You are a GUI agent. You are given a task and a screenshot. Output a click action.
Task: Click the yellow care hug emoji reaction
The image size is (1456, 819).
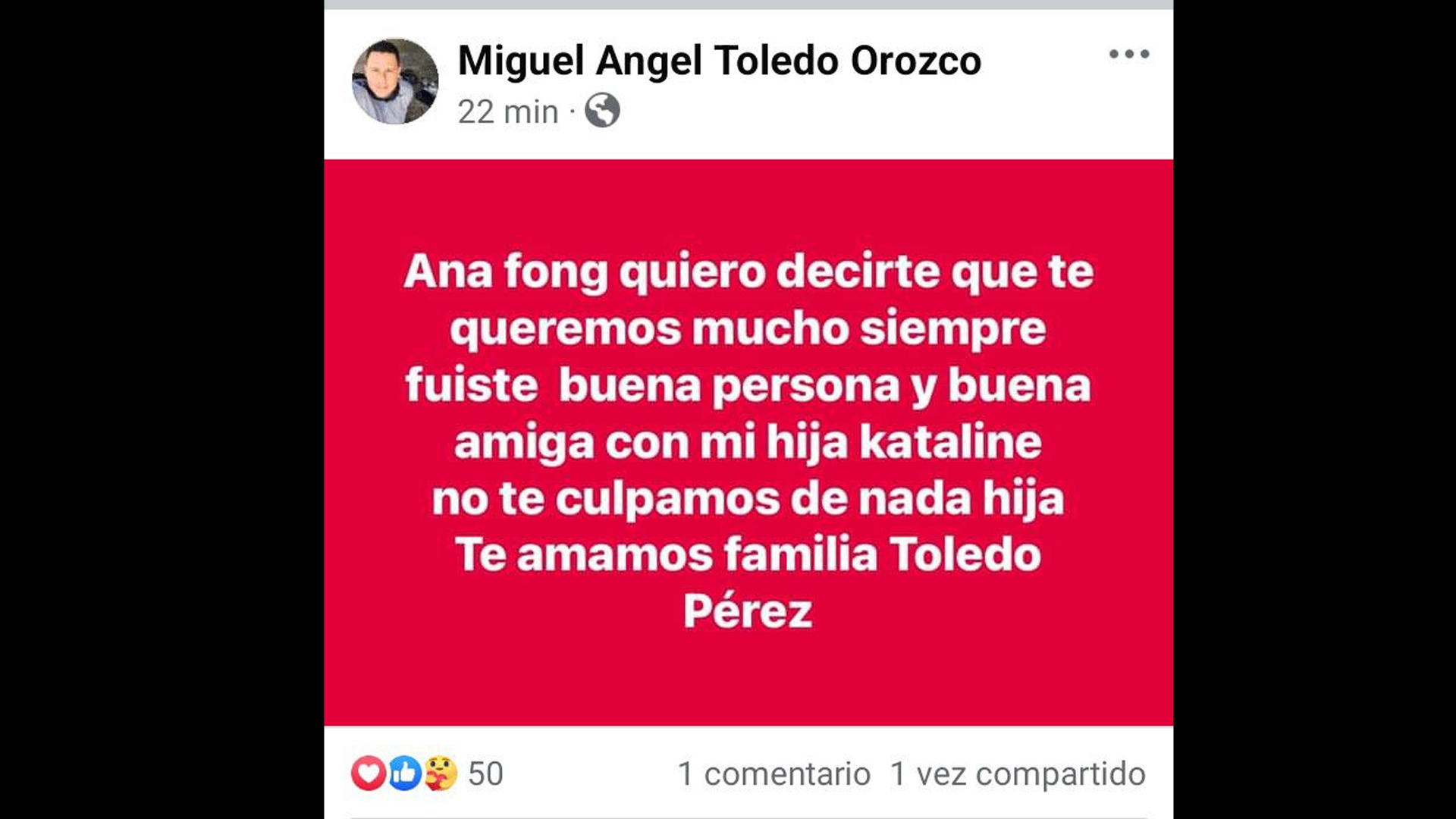click(441, 773)
